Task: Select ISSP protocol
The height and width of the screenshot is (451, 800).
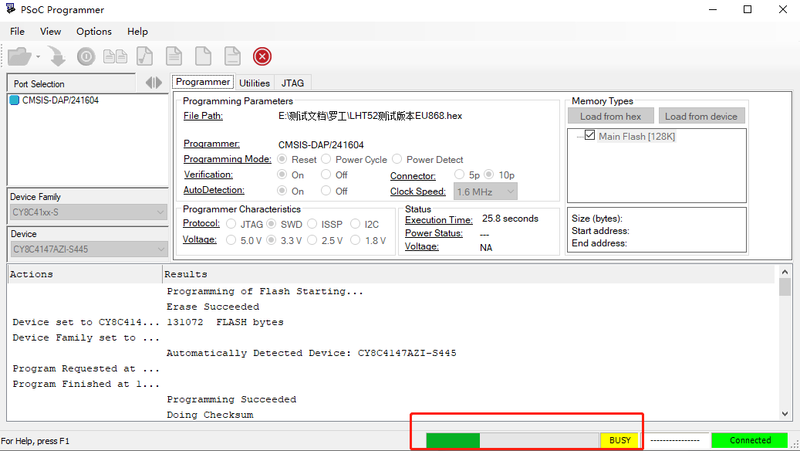Action: pos(312,224)
